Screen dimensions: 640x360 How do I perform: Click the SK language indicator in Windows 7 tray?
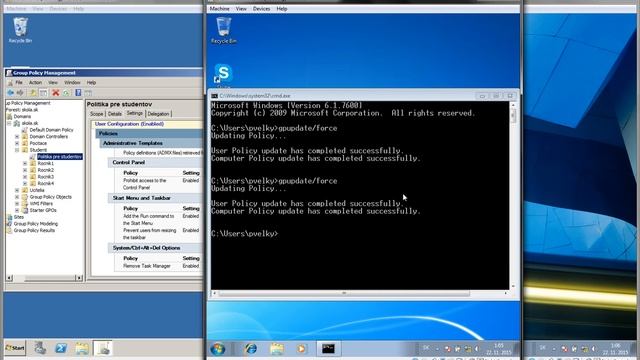[426, 348]
